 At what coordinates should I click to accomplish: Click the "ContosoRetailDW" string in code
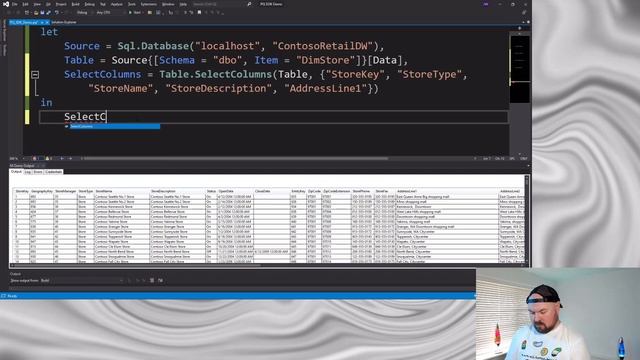pos(322,46)
